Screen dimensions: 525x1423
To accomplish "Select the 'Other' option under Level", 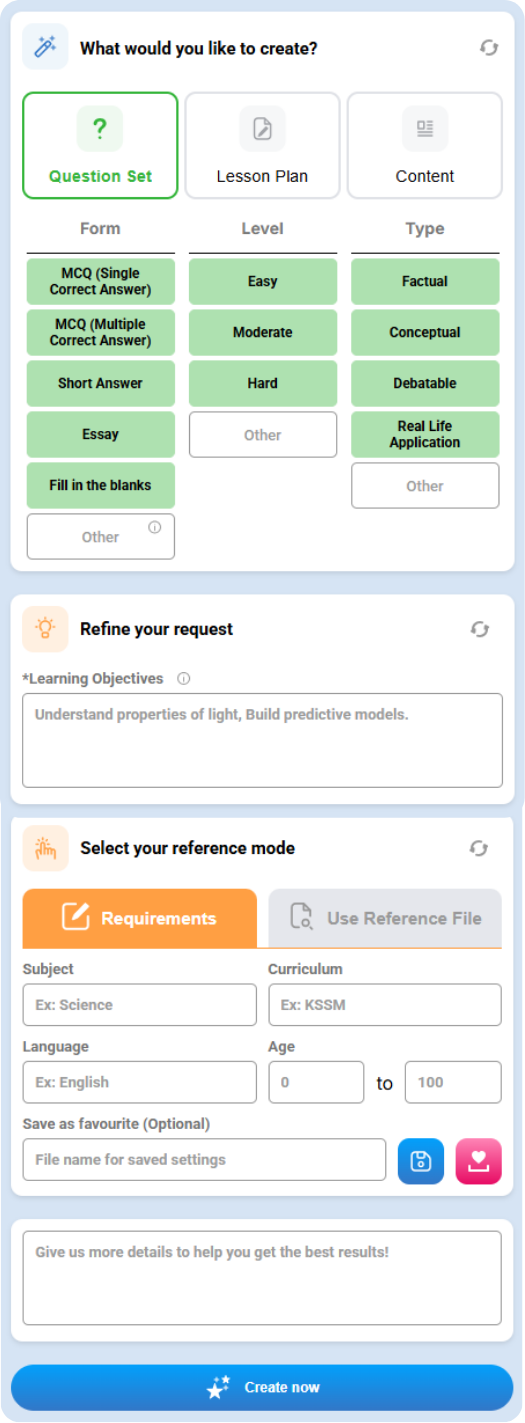I will [x=263, y=435].
